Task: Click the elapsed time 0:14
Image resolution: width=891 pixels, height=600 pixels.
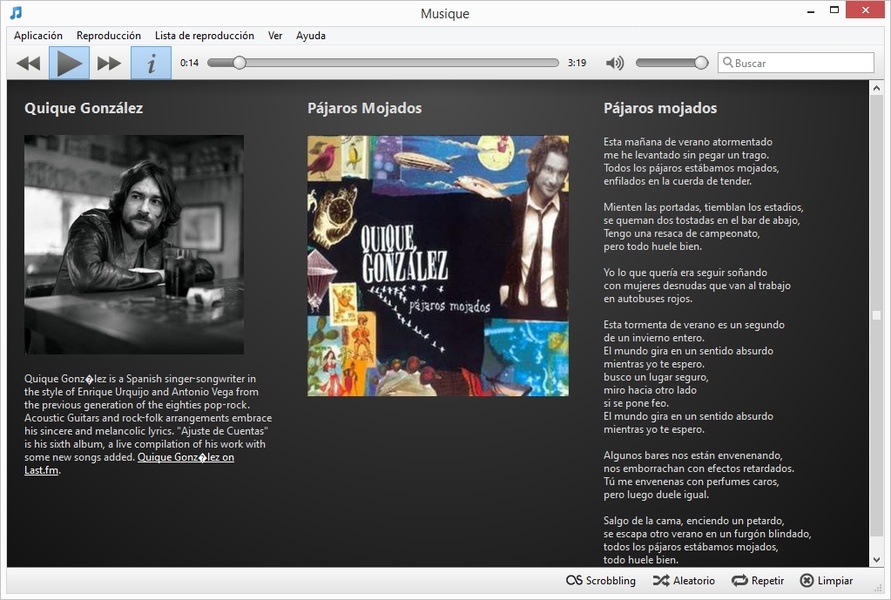Action: coord(189,62)
